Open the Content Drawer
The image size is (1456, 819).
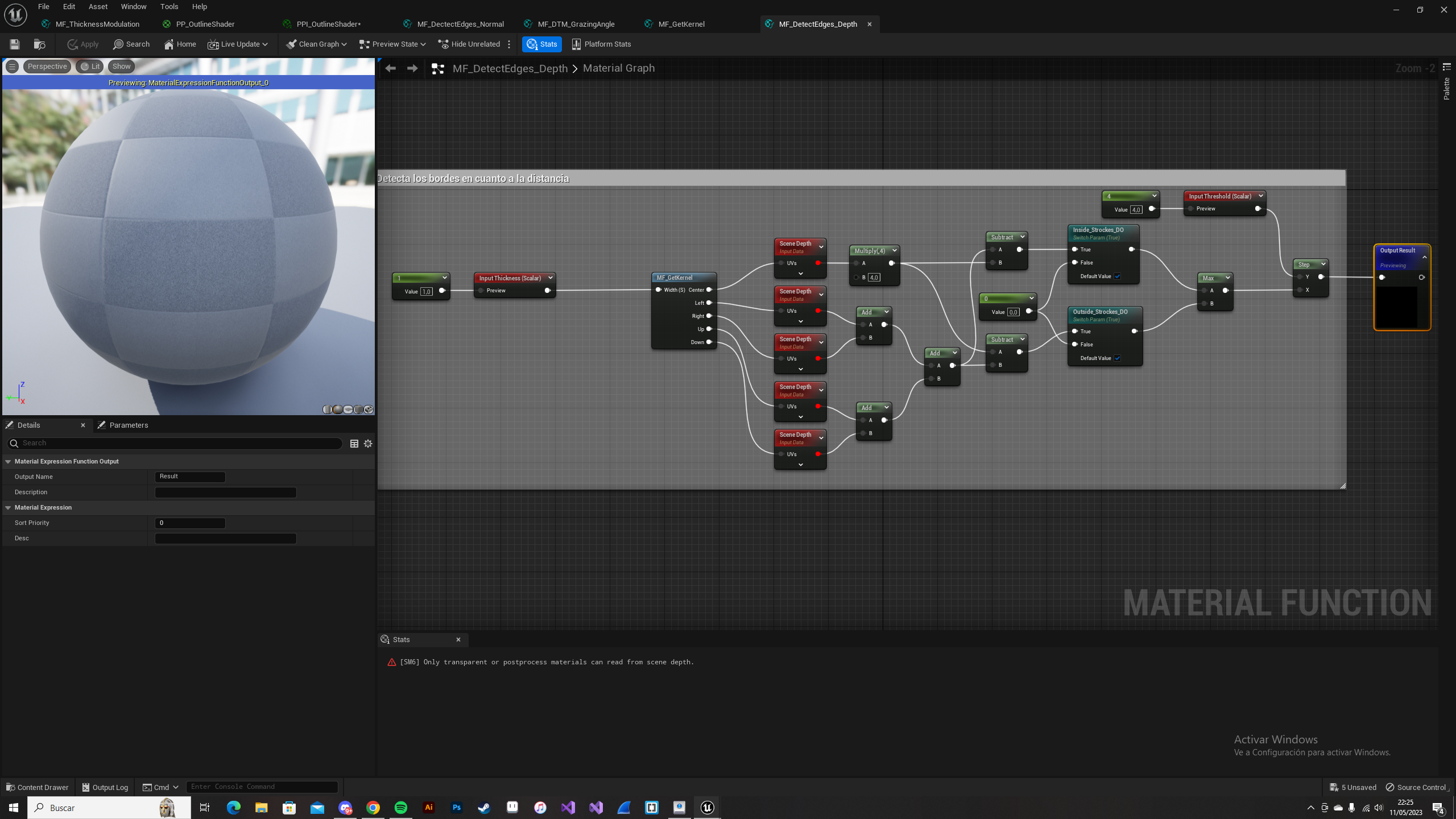[38, 787]
